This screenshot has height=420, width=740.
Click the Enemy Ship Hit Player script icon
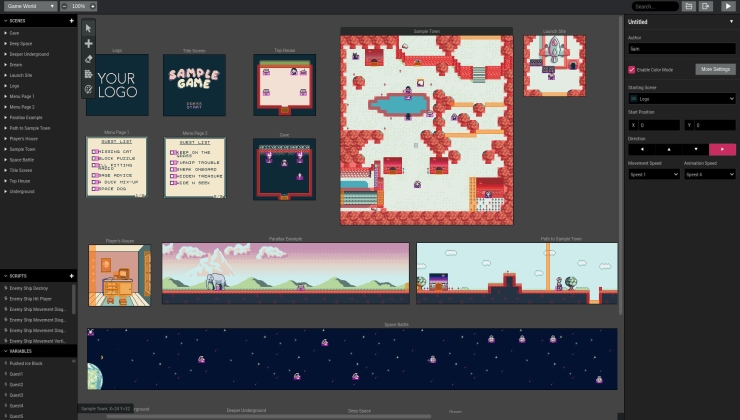click(x=6, y=299)
